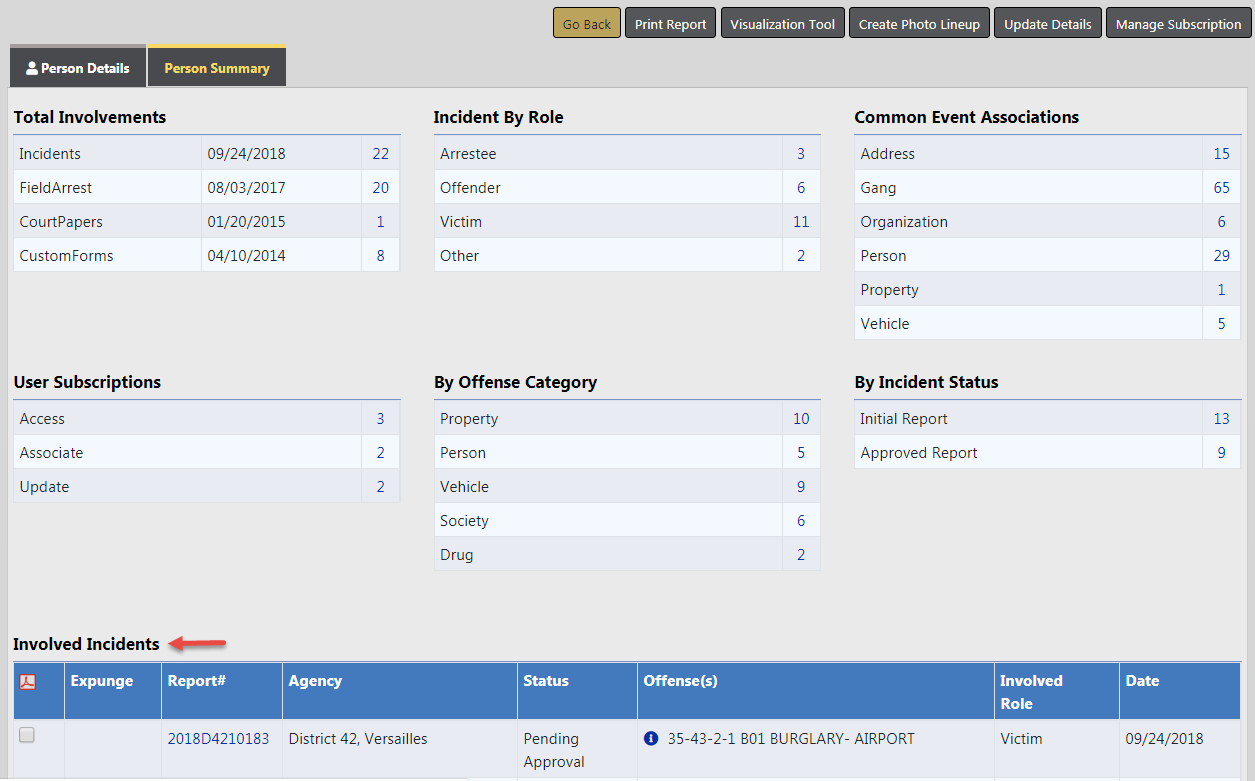Sort by the Date column header

pyautogui.click(x=1142, y=681)
